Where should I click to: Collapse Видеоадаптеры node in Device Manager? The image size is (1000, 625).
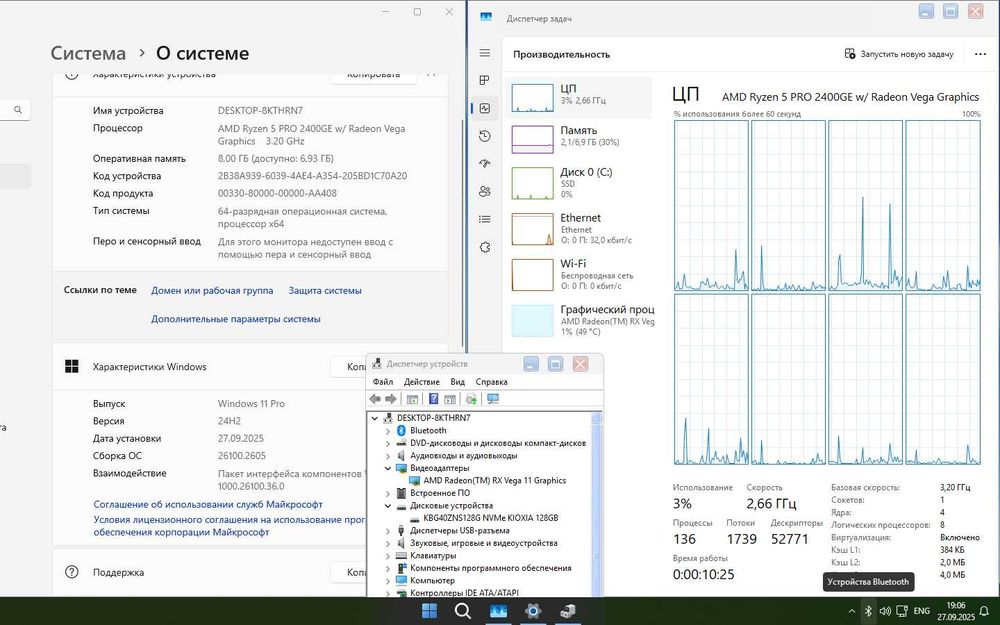click(388, 468)
